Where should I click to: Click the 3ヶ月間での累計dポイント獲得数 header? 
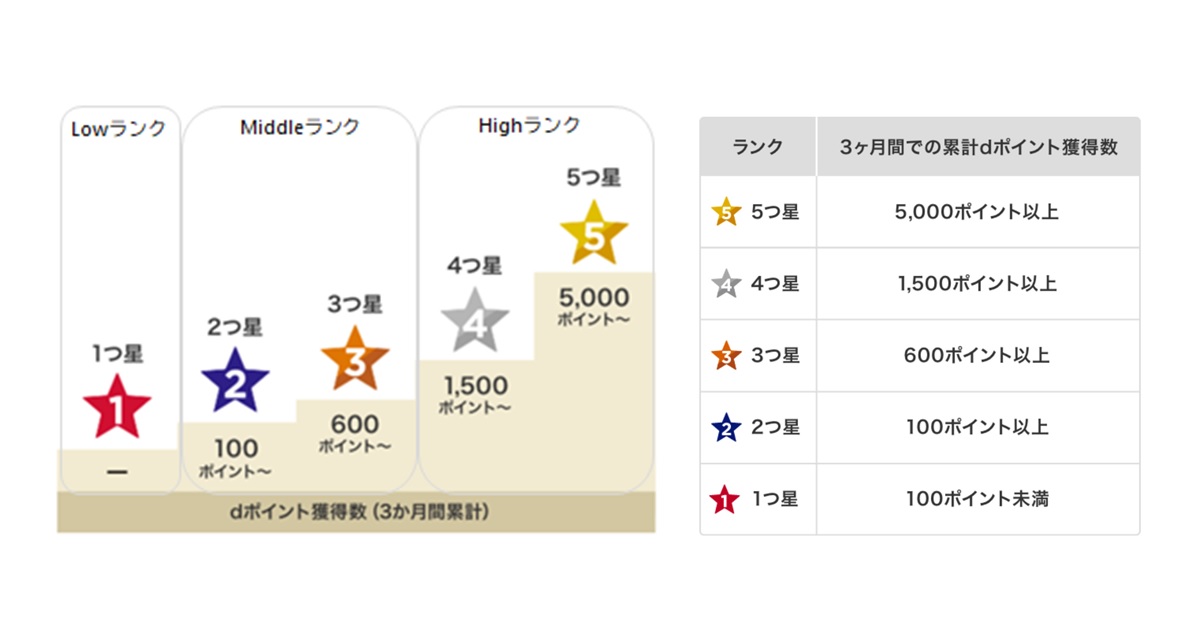[x=977, y=147]
